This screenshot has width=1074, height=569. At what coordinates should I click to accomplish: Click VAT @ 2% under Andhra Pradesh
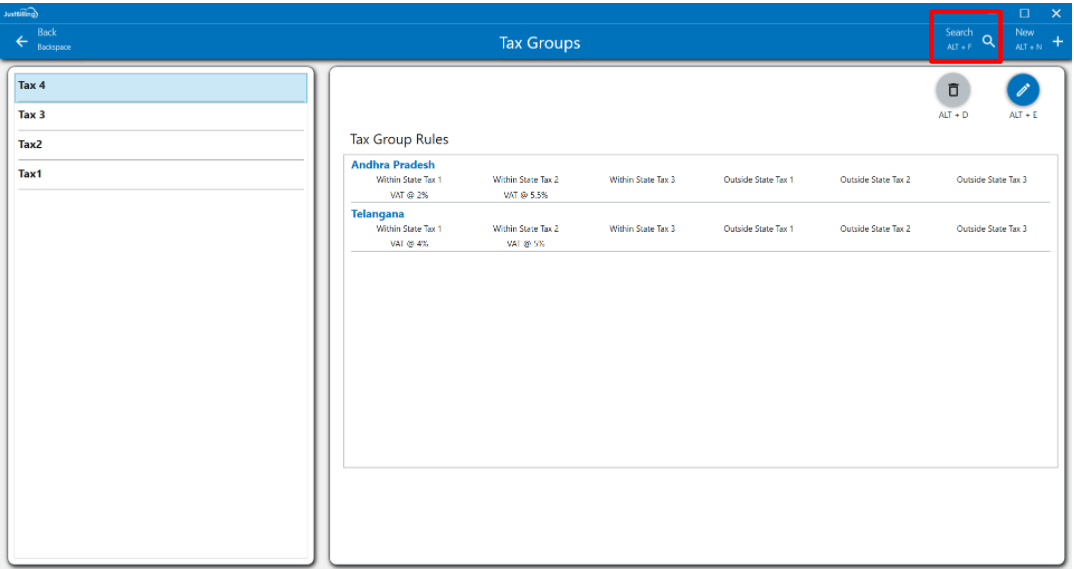409,195
